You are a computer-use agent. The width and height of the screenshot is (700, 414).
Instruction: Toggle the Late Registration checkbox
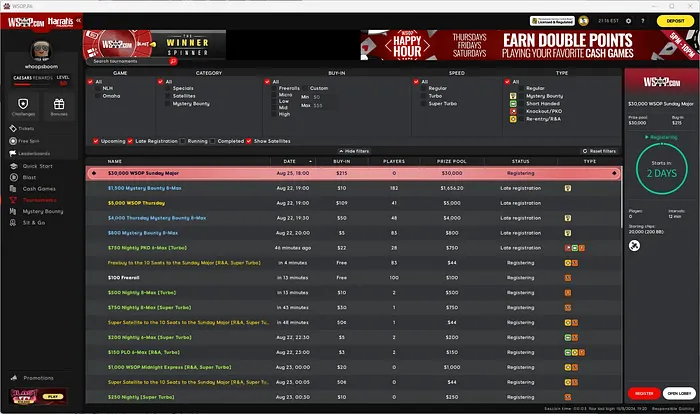(130, 141)
